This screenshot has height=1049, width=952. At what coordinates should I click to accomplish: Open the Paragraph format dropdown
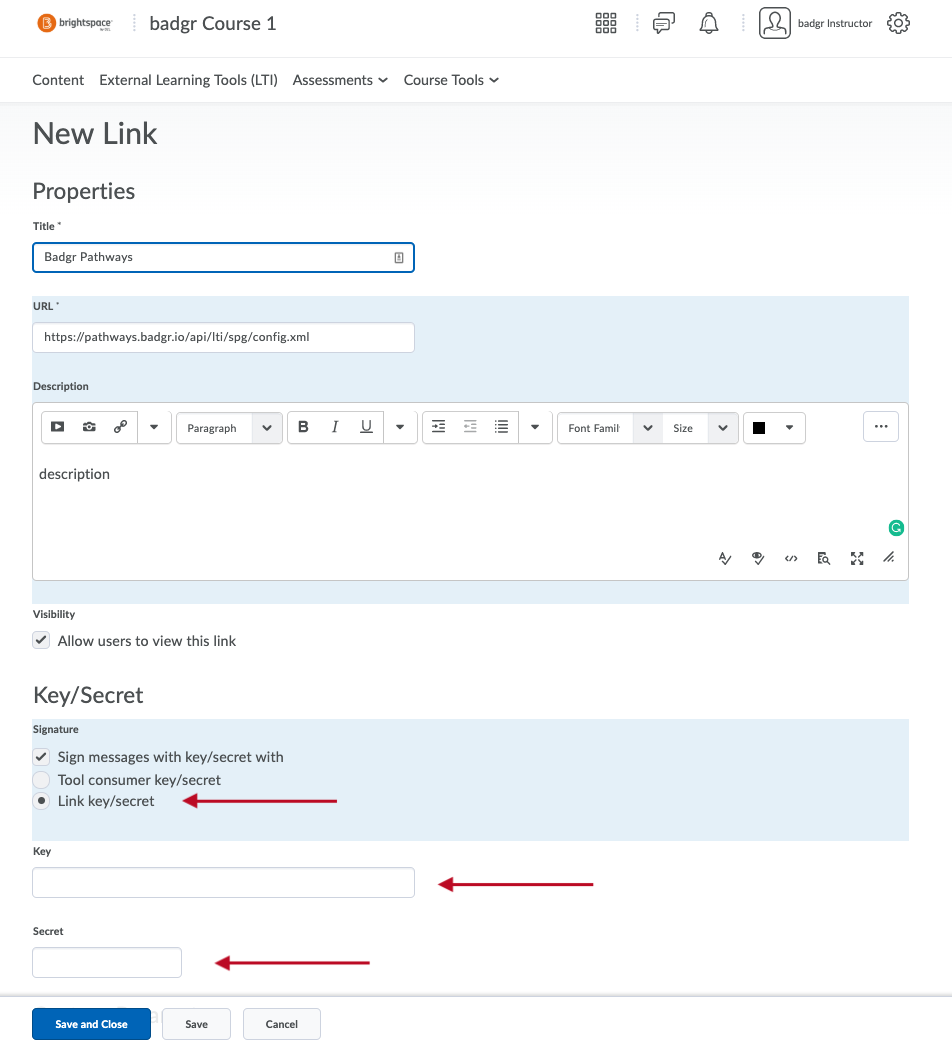click(229, 427)
